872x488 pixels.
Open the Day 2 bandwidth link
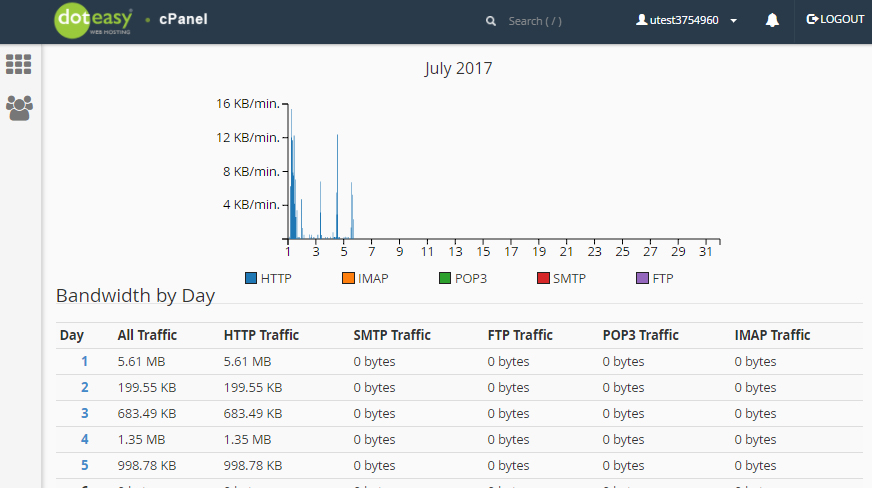coord(85,388)
